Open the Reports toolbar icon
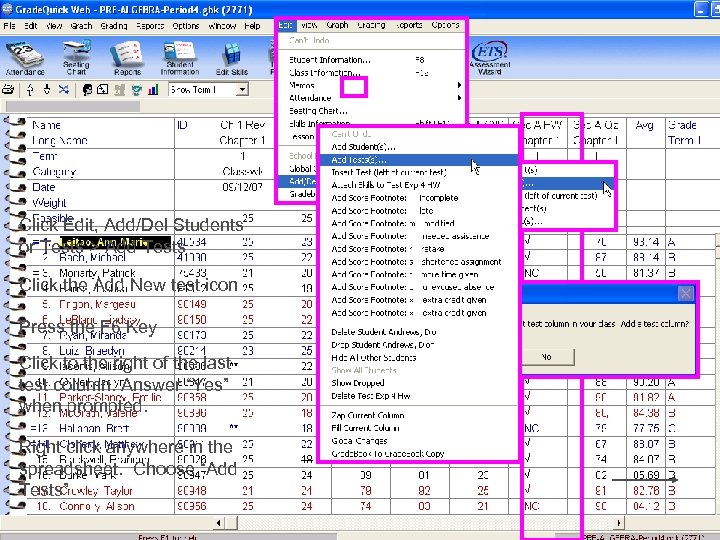 click(x=127, y=58)
